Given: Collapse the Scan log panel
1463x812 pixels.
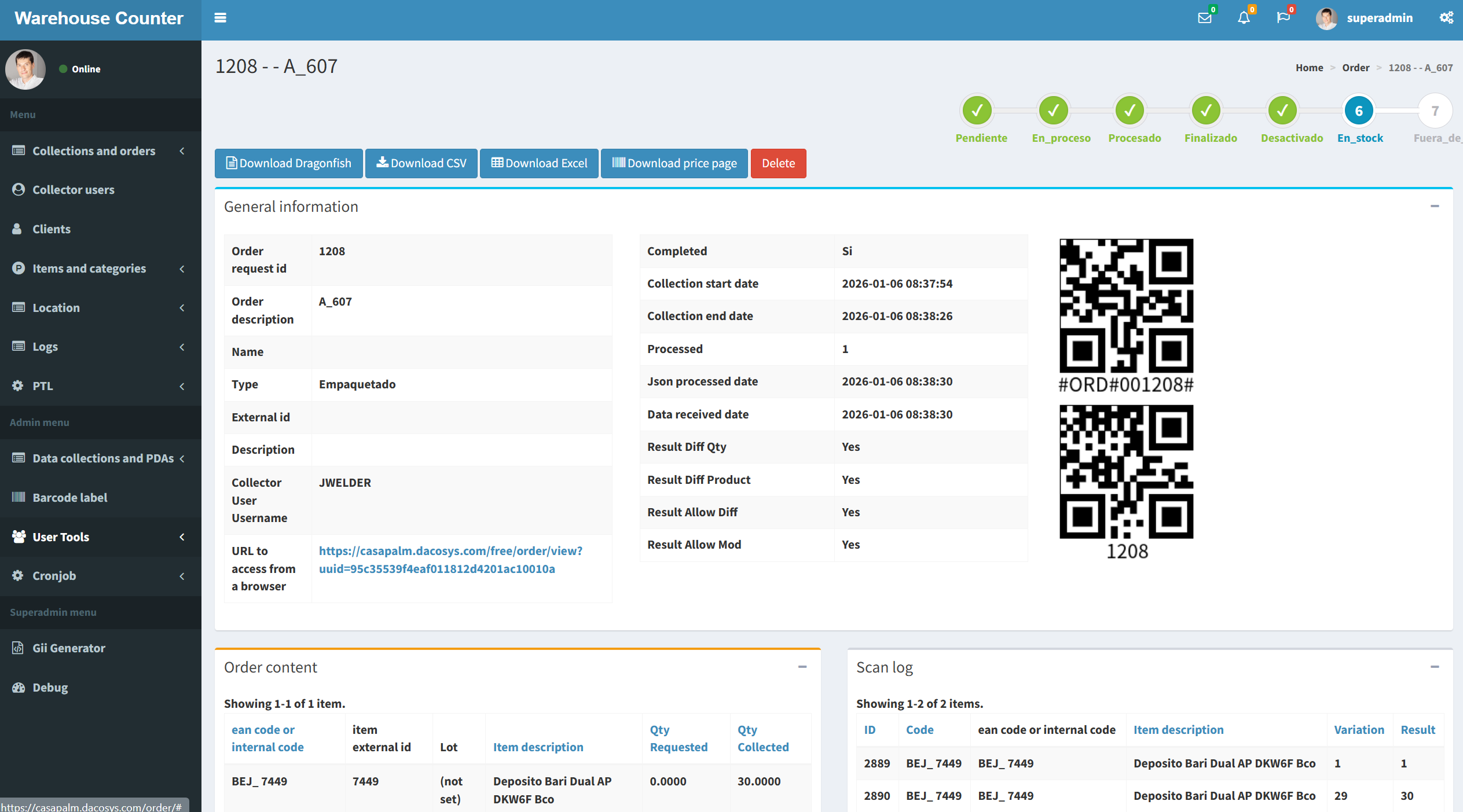Looking at the screenshot, I should pos(1435,667).
